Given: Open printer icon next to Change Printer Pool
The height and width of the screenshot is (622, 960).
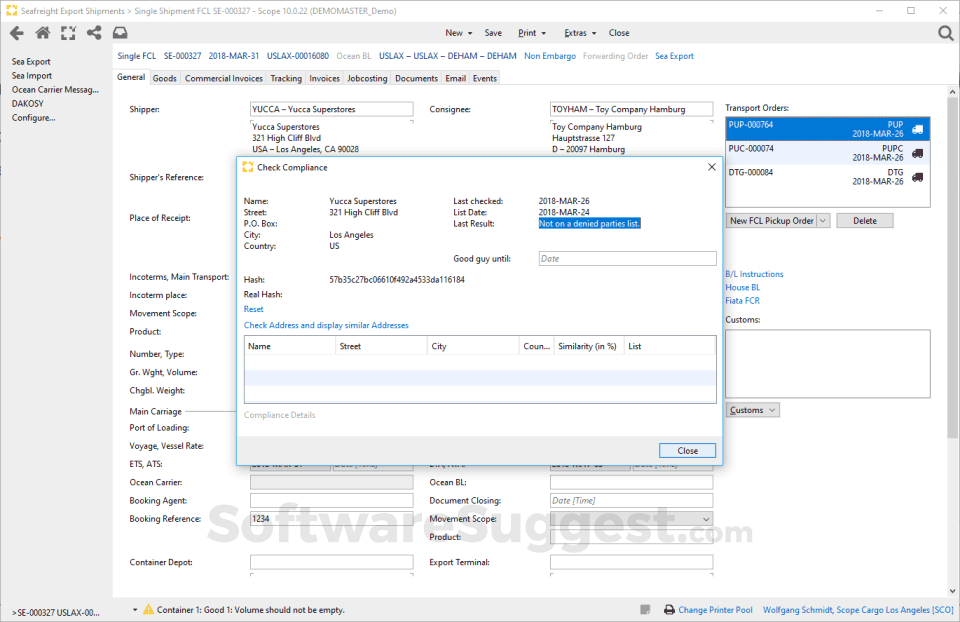Looking at the screenshot, I should click(x=668, y=609).
